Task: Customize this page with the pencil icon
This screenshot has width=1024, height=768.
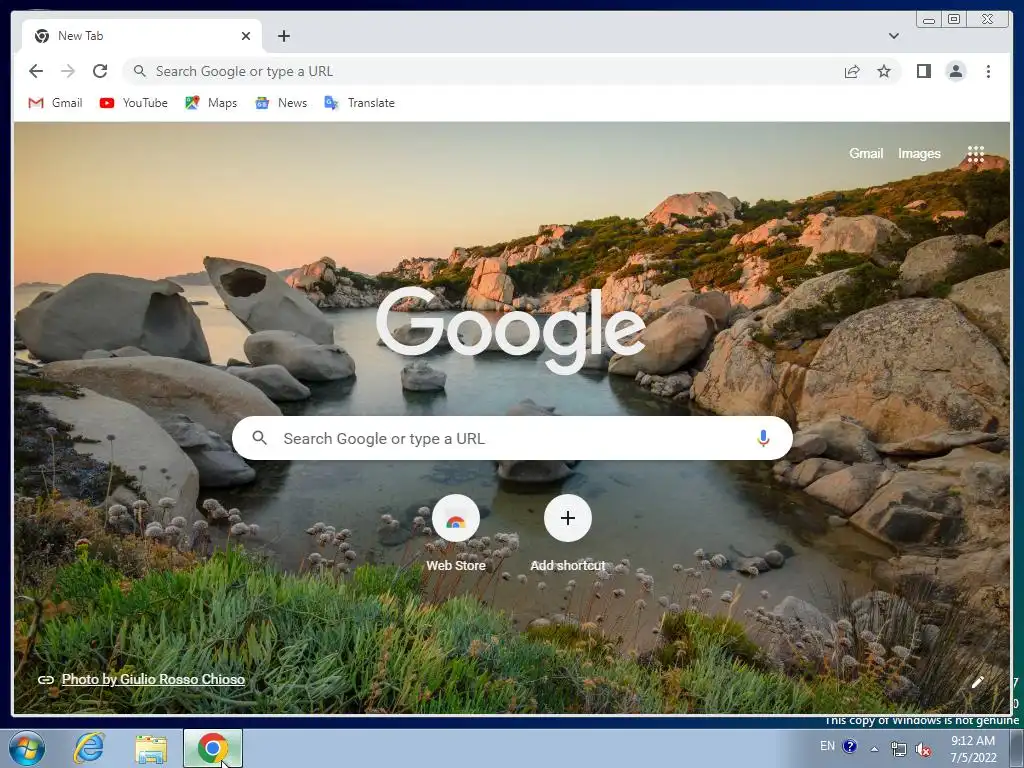Action: click(x=977, y=682)
